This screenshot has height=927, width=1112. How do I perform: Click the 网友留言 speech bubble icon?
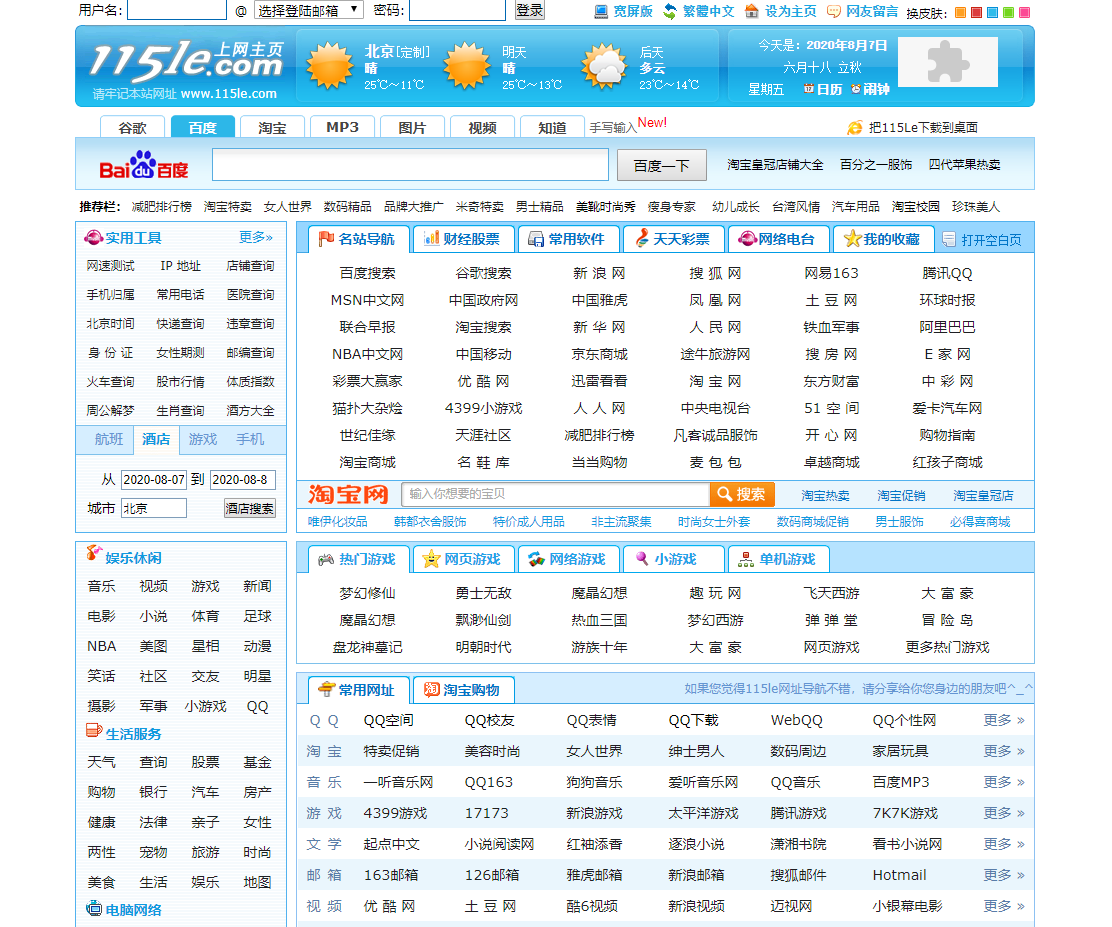(x=834, y=11)
